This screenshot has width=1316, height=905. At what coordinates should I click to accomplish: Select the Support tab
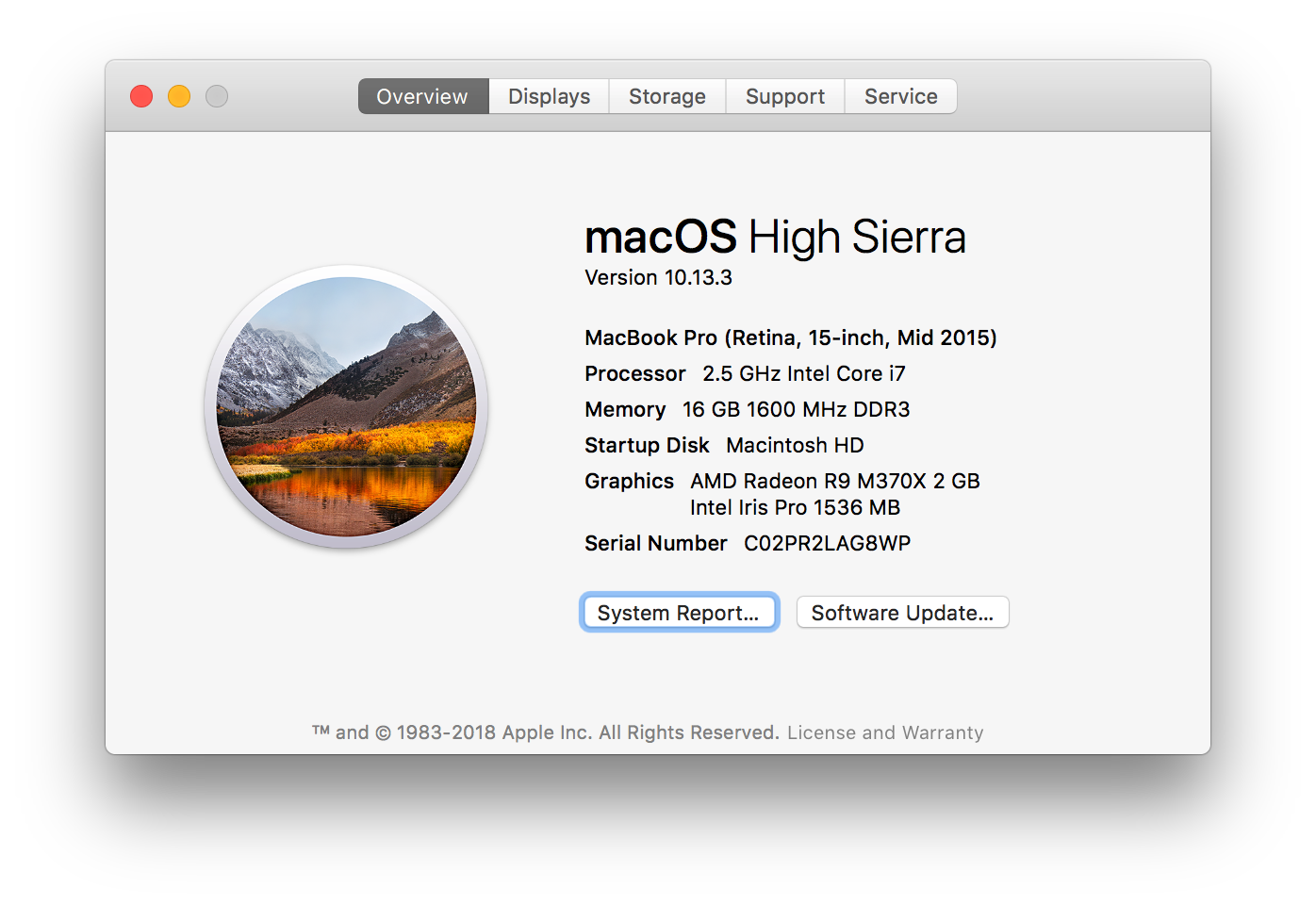pyautogui.click(x=785, y=96)
